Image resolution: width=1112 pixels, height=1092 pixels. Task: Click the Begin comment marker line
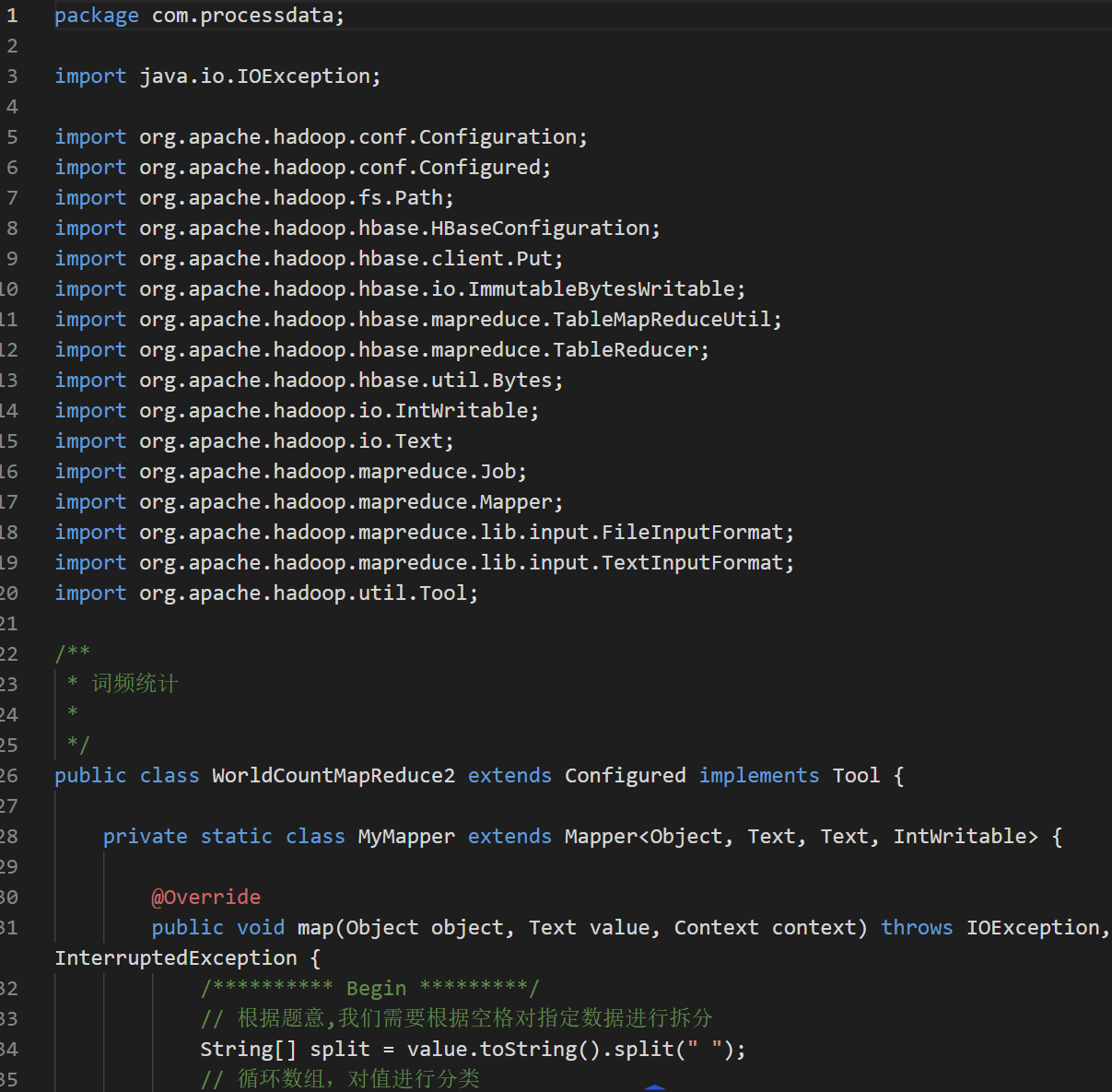click(369, 989)
